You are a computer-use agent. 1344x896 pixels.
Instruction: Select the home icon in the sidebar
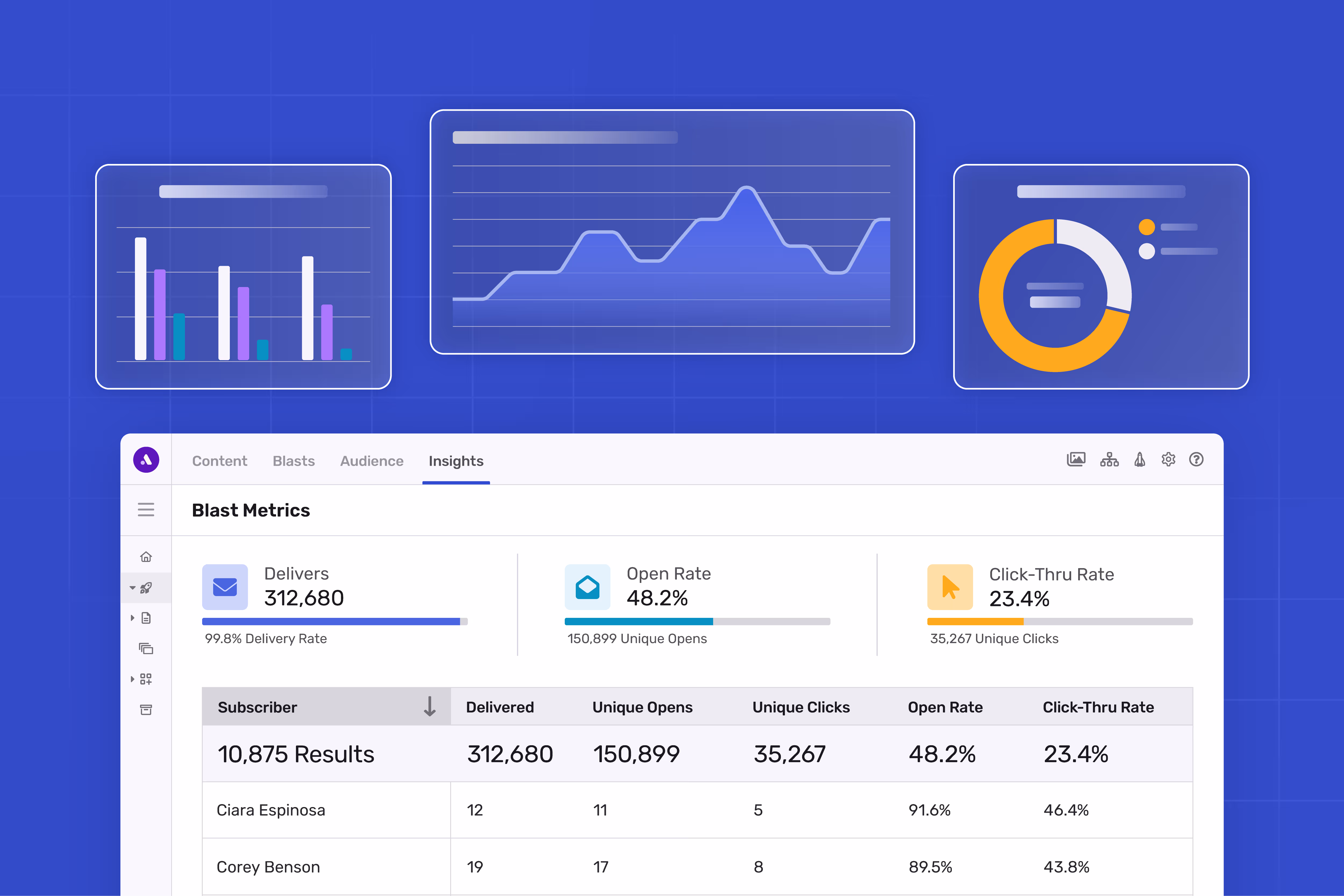pyautogui.click(x=146, y=556)
